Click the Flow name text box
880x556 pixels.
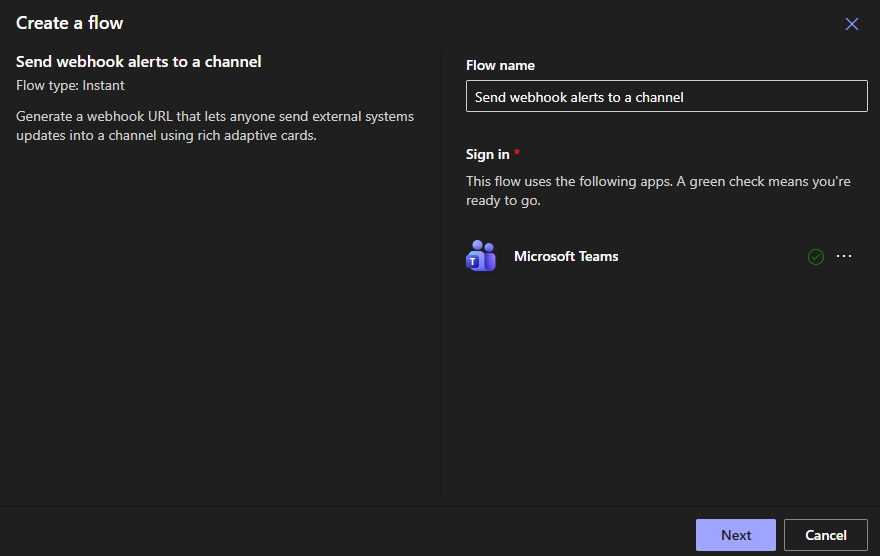pos(666,97)
